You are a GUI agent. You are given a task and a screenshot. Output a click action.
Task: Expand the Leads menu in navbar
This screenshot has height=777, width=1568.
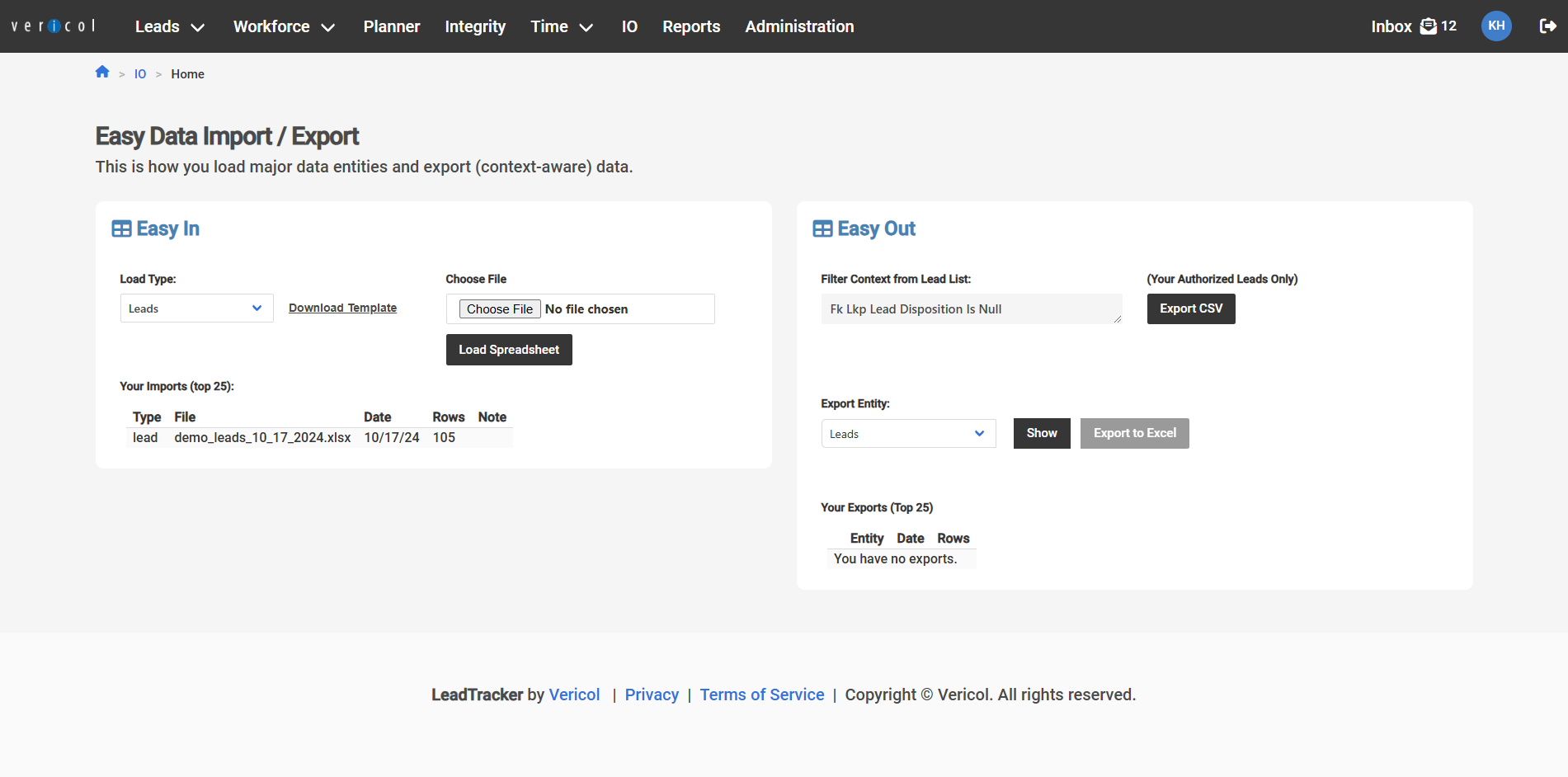point(169,26)
